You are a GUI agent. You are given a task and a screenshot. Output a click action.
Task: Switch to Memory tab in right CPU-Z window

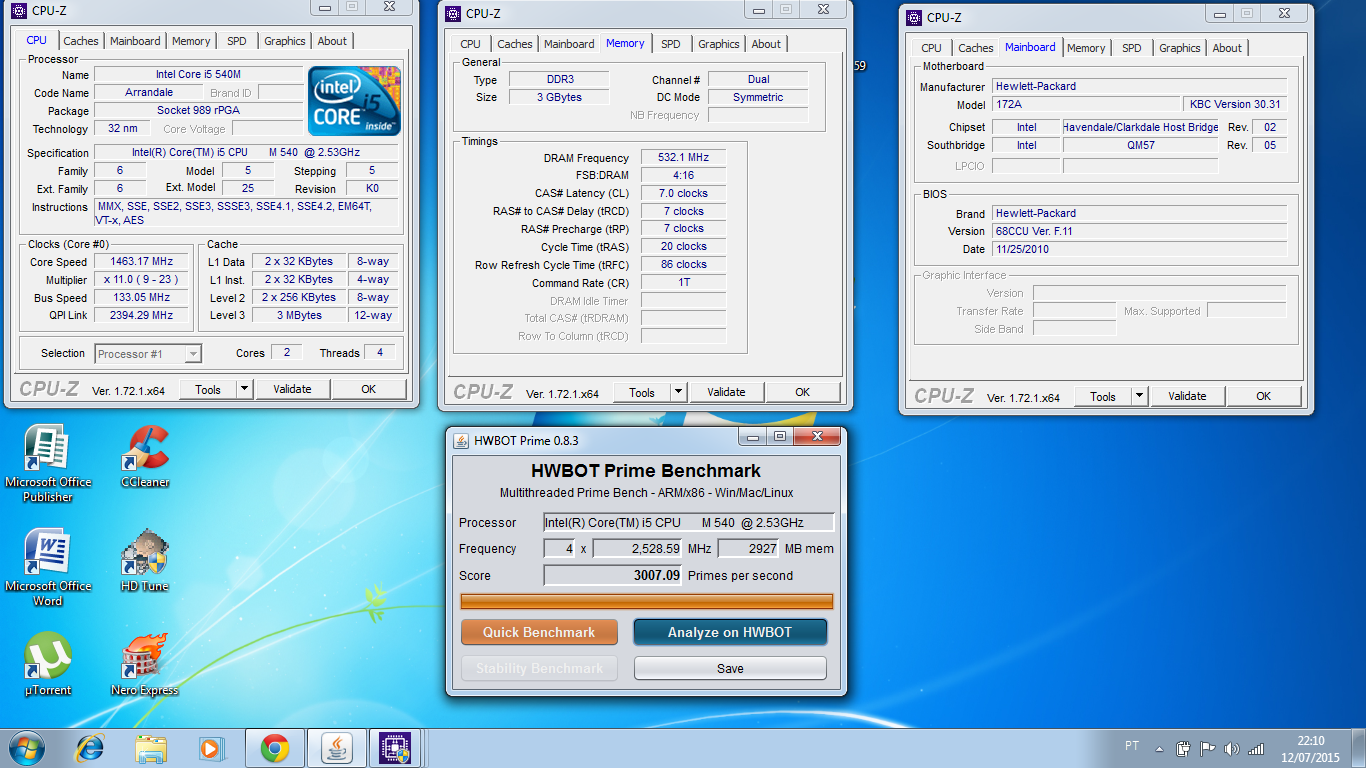(x=1086, y=48)
